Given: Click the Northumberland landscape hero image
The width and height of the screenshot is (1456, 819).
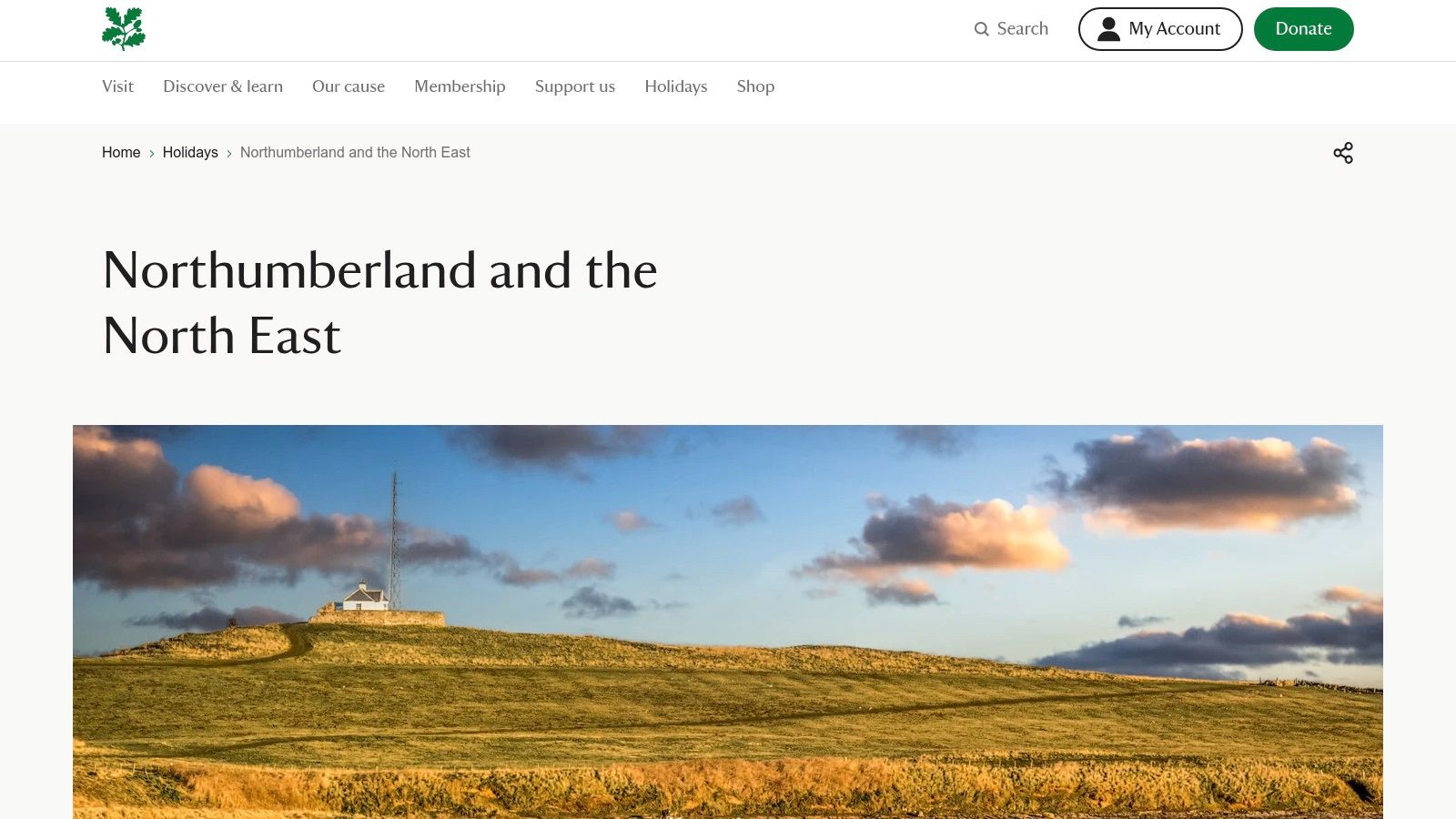Looking at the screenshot, I should (x=728, y=622).
